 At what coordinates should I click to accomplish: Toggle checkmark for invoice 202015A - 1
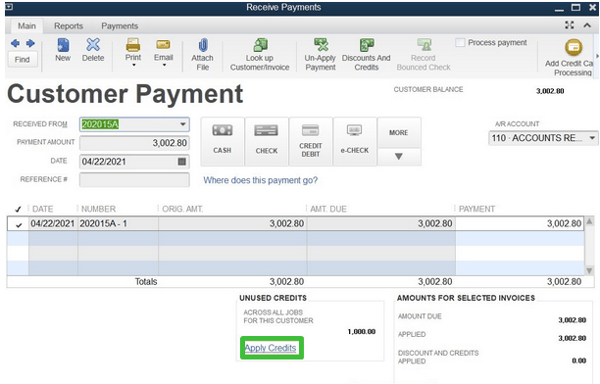pos(19,225)
